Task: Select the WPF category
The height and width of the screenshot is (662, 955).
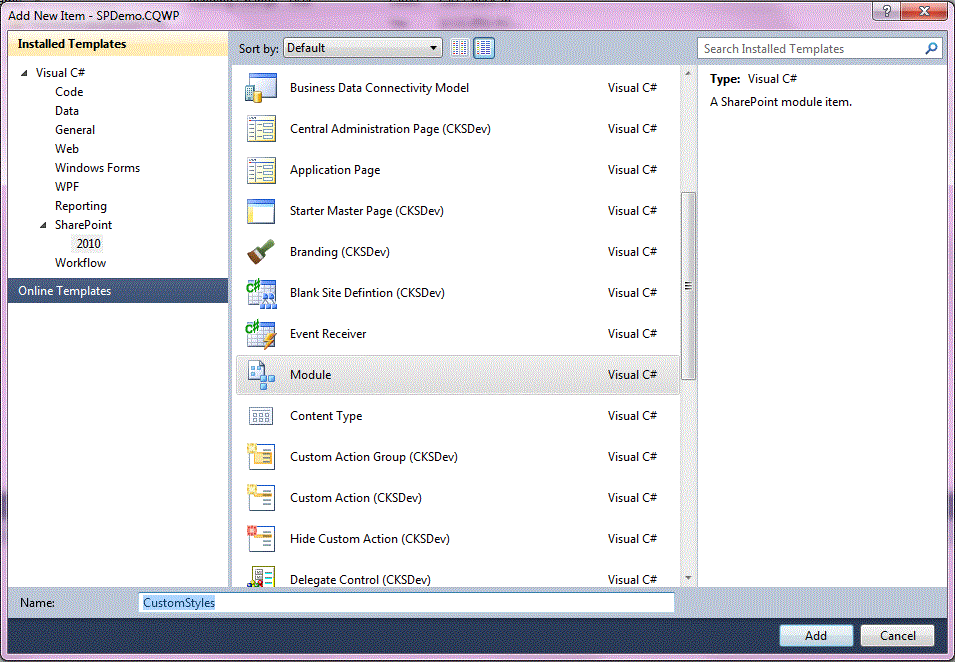Action: pos(67,186)
